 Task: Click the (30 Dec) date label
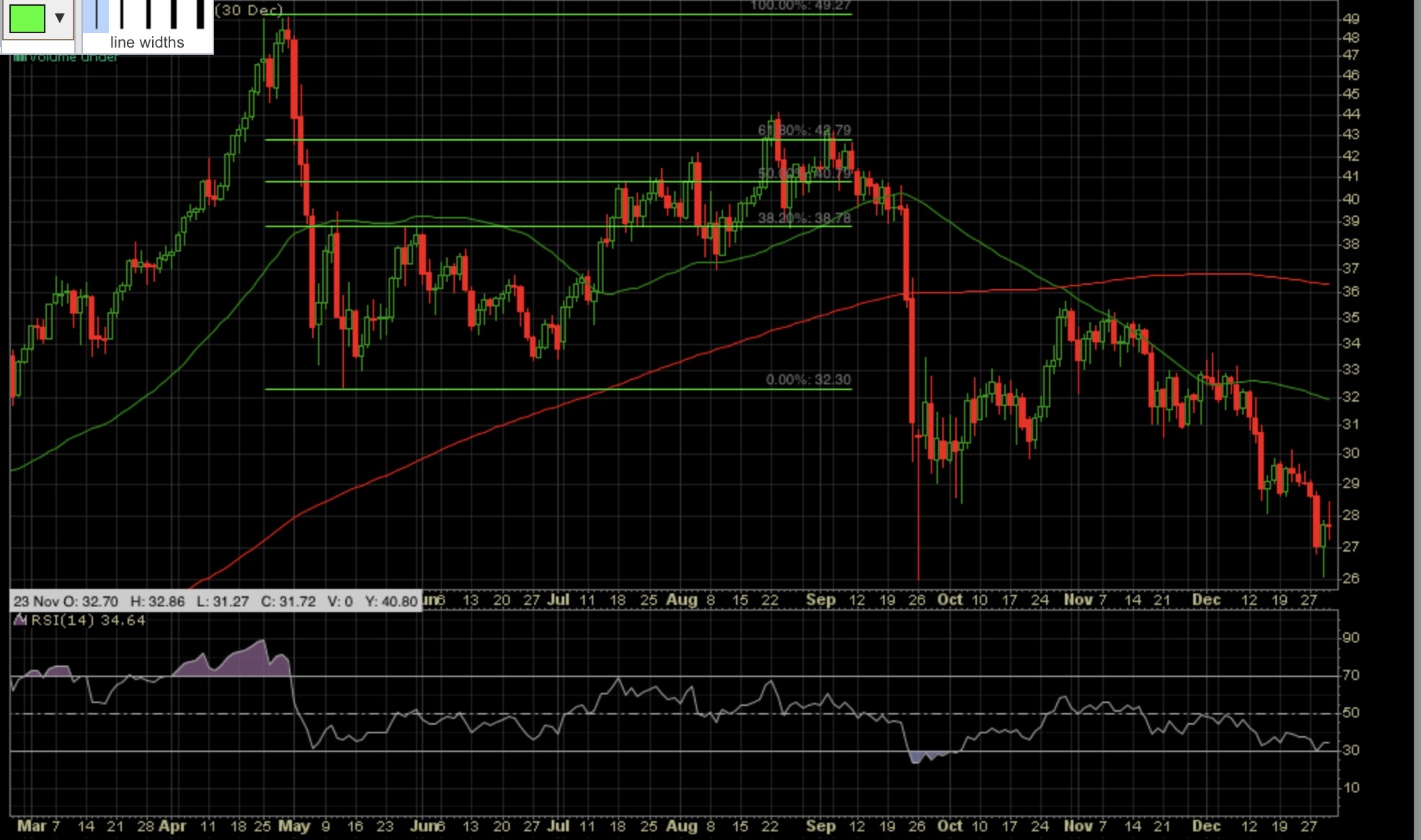pyautogui.click(x=249, y=10)
